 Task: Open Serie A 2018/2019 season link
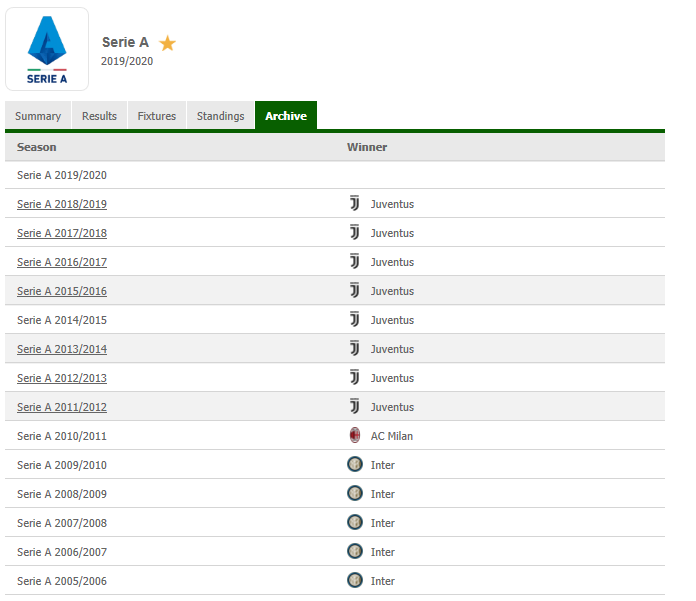[x=62, y=204]
